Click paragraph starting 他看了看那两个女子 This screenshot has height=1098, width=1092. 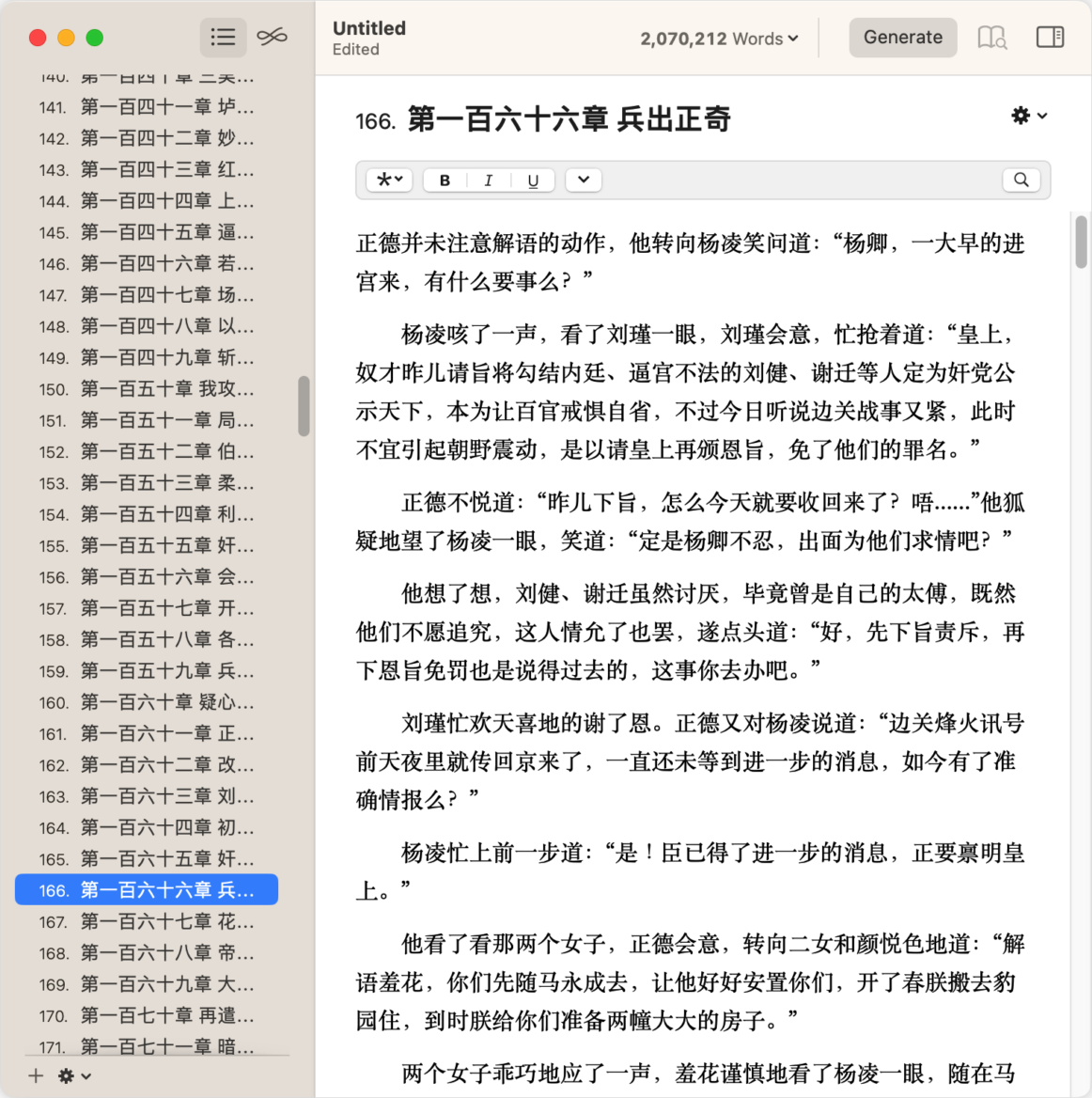click(690, 982)
